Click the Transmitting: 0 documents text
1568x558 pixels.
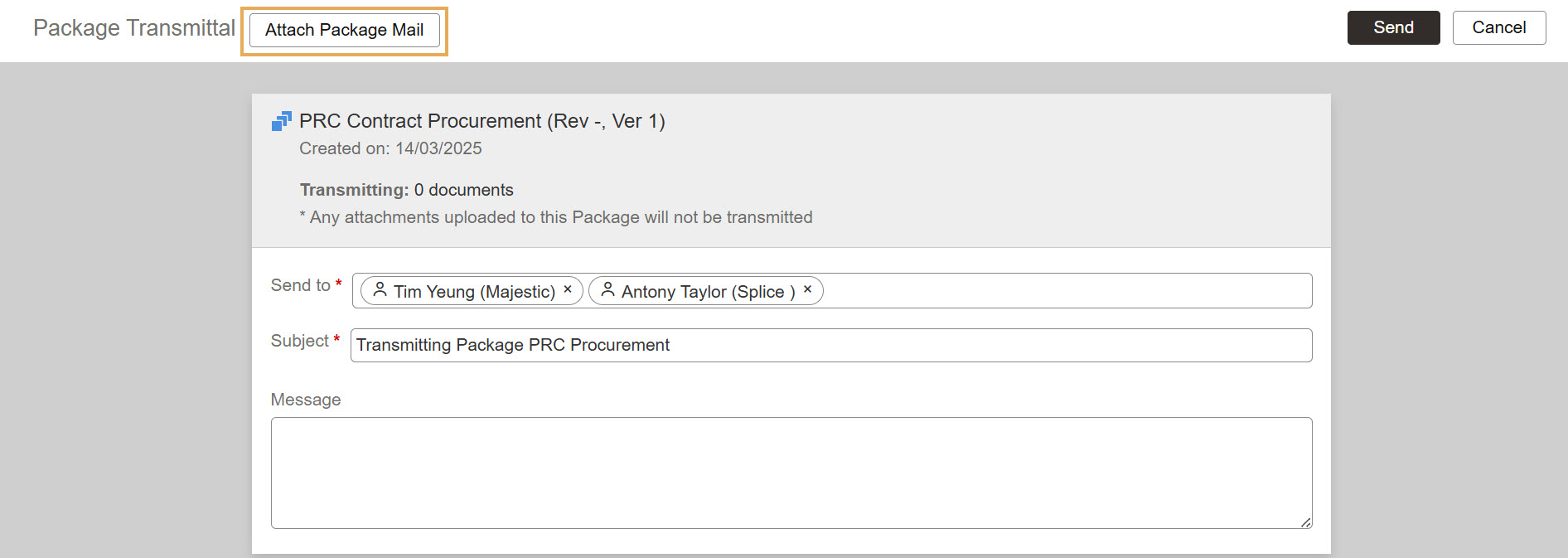406,190
